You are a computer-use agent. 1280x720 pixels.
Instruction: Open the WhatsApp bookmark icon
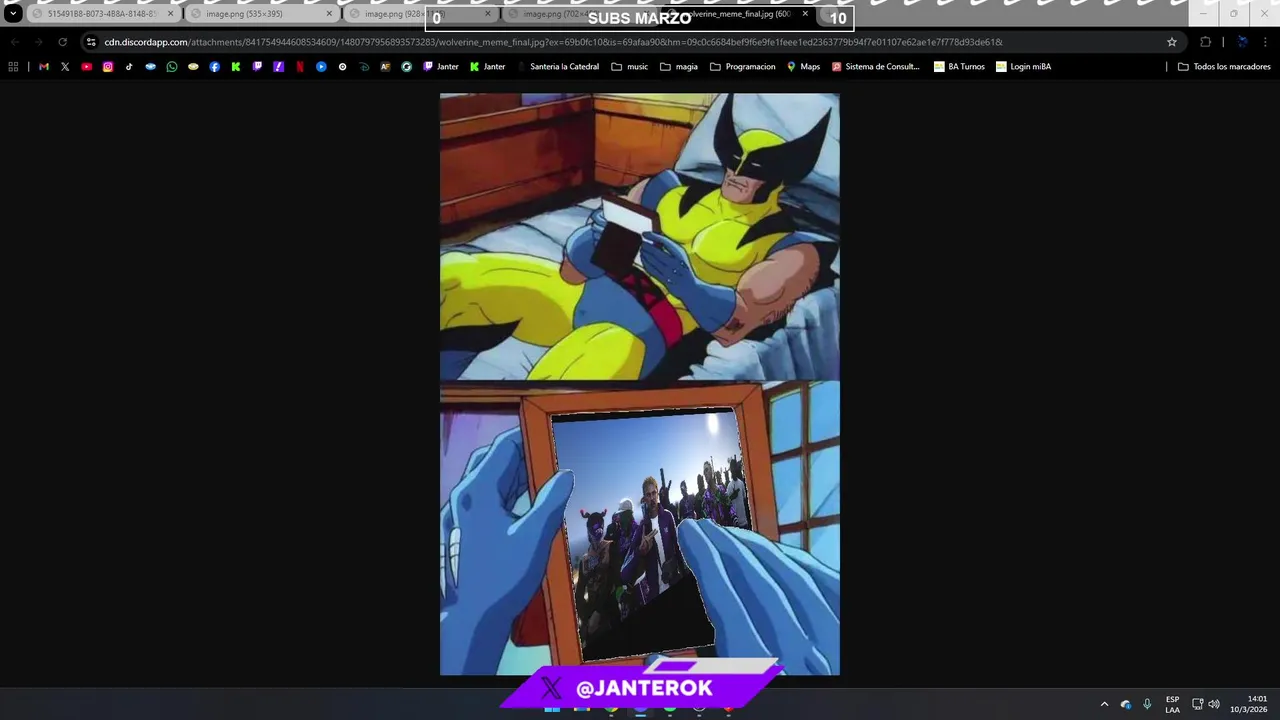[172, 67]
